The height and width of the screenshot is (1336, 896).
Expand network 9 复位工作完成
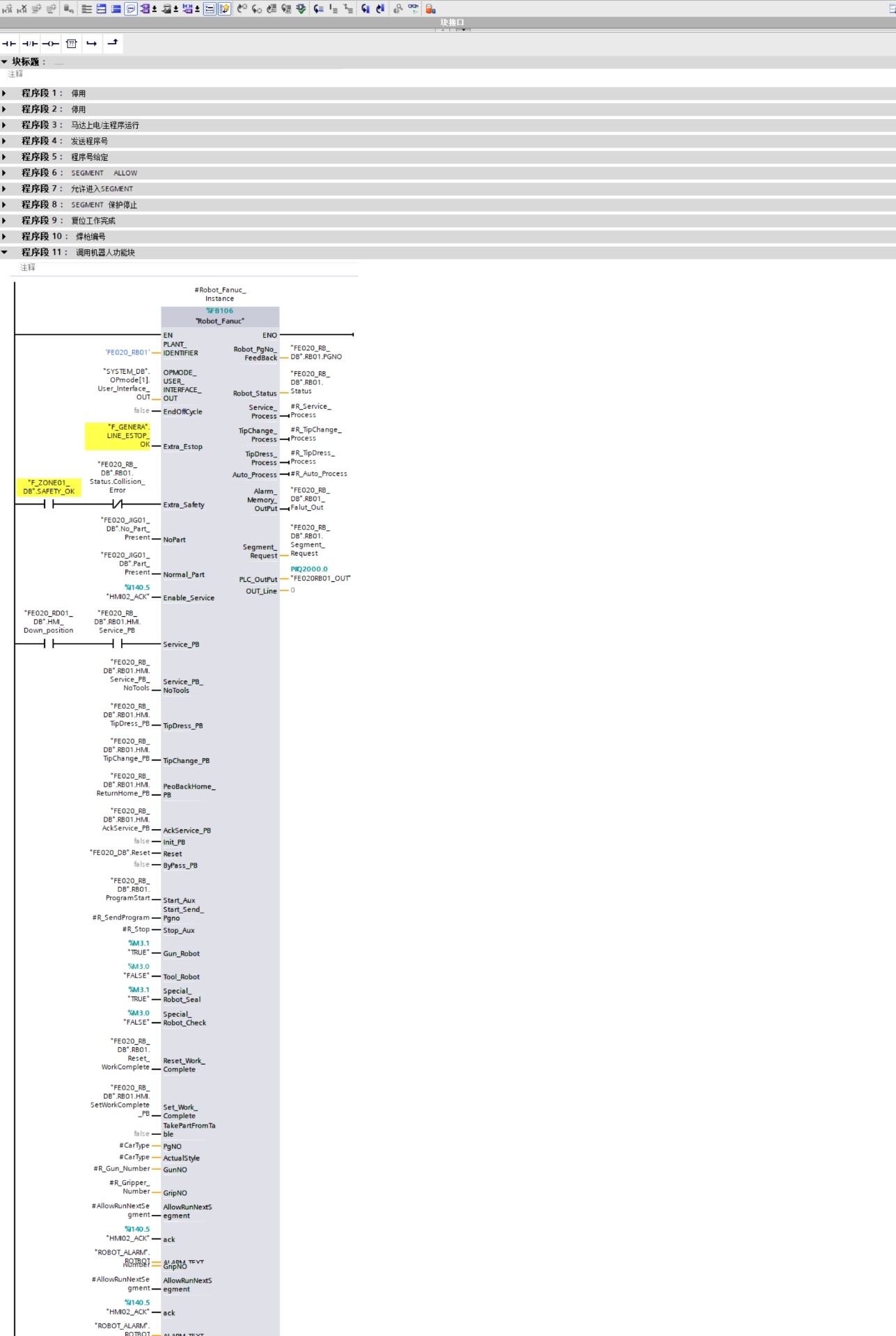point(4,221)
